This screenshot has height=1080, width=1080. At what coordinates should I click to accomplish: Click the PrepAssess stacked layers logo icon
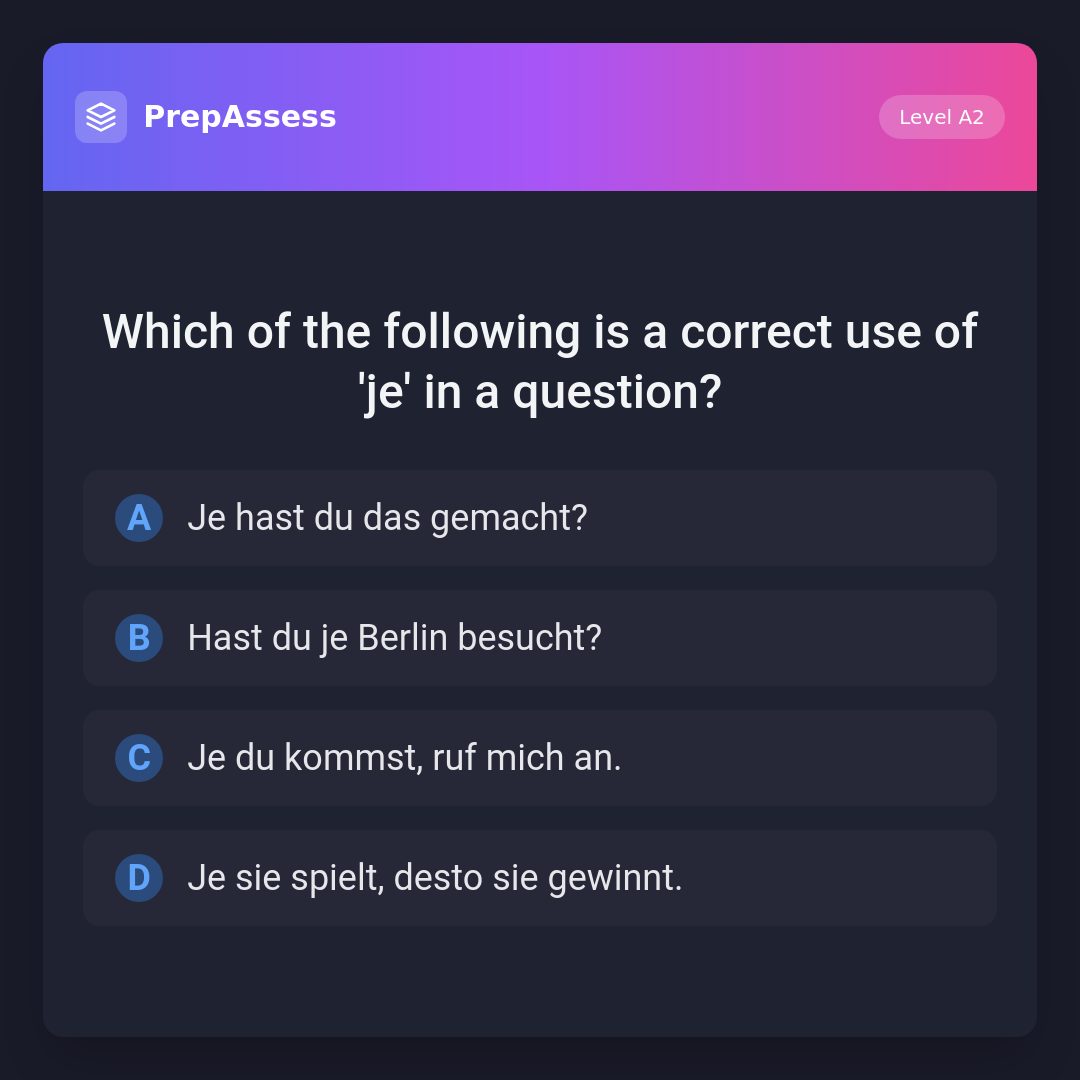point(101,117)
